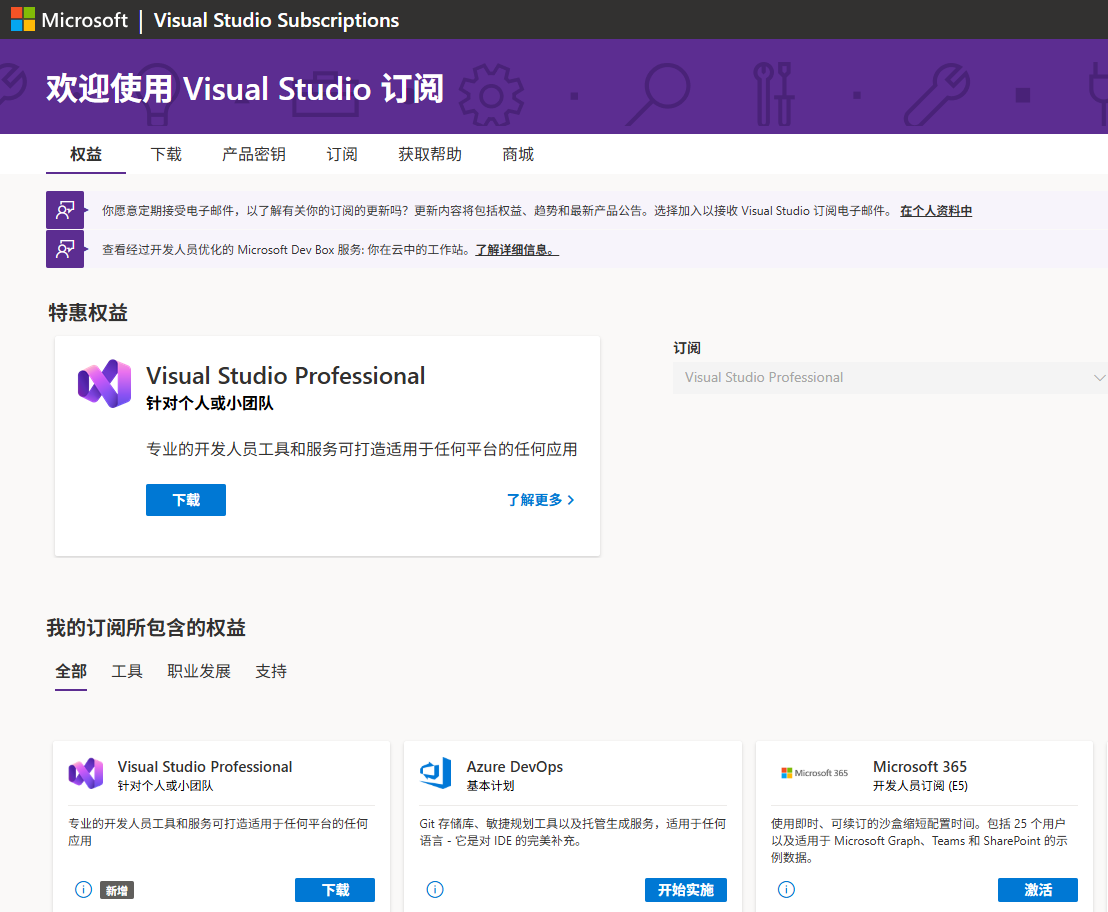Open the 了解详细信息 link for Dev Box
The height and width of the screenshot is (912, 1108).
(x=517, y=249)
